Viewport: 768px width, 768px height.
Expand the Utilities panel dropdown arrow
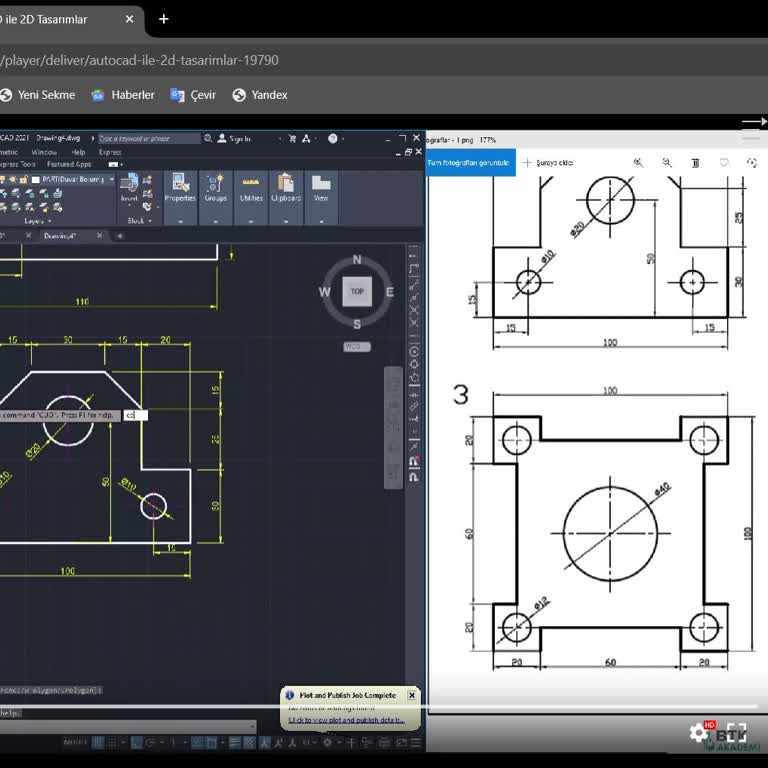pos(251,221)
